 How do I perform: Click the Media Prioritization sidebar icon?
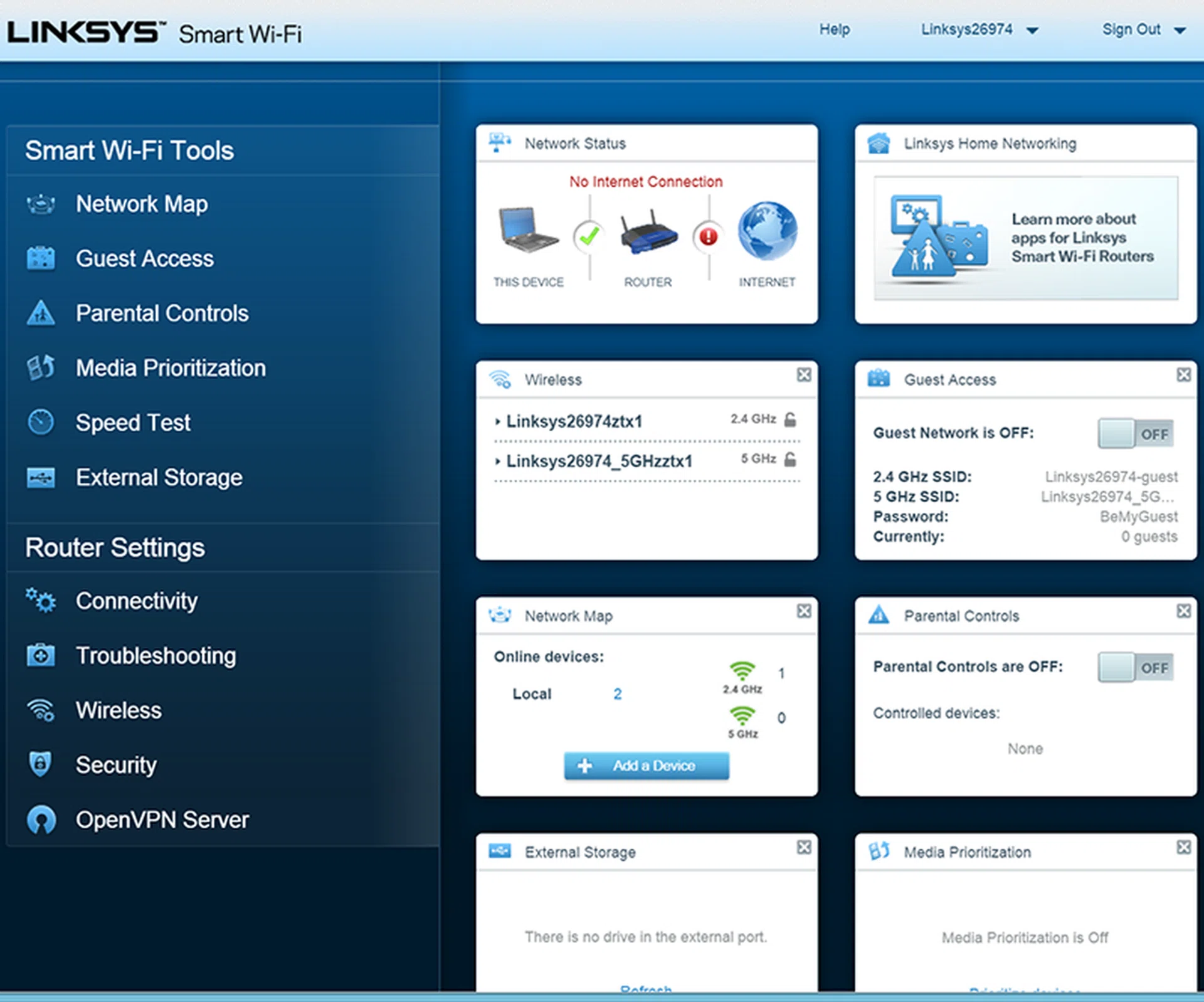[41, 367]
